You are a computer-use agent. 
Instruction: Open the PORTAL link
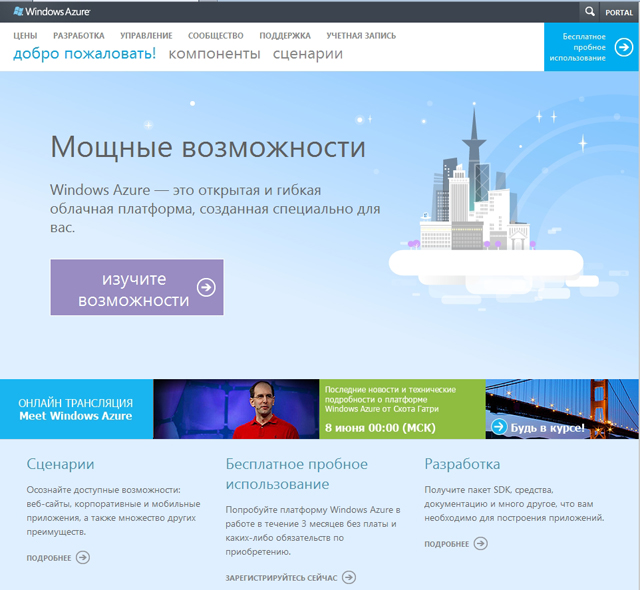pyautogui.click(x=619, y=12)
